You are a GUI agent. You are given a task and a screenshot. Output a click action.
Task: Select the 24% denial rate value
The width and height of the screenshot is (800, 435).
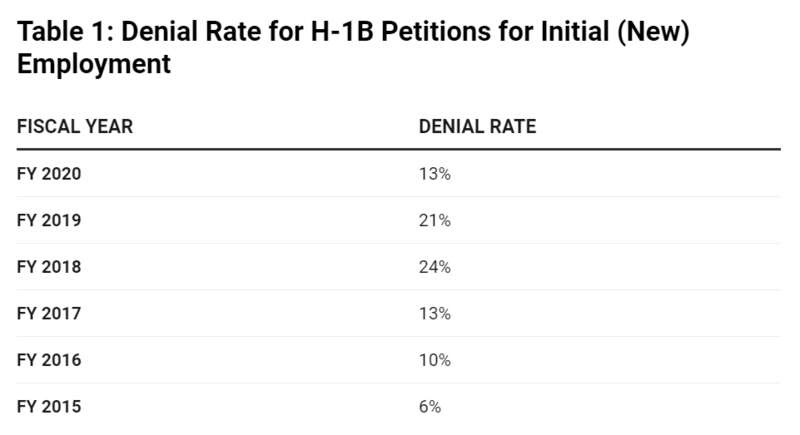pyautogui.click(x=435, y=267)
